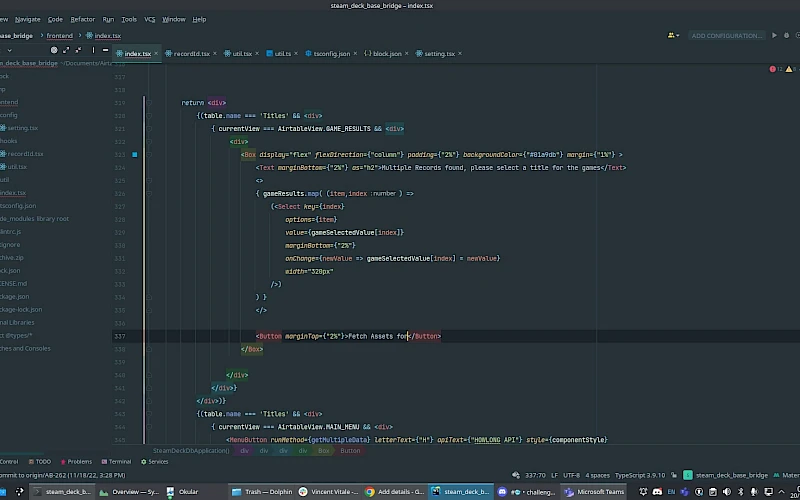The width and height of the screenshot is (800, 500).
Task: Open the Code With Me users dropdown
Action: (673, 35)
